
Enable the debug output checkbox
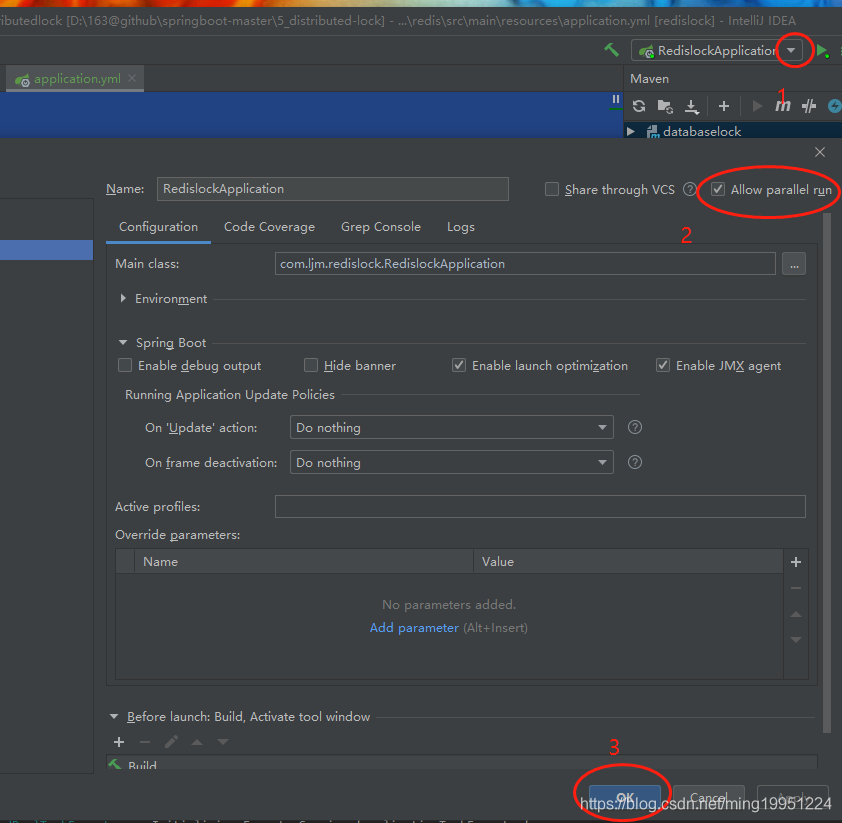point(125,366)
